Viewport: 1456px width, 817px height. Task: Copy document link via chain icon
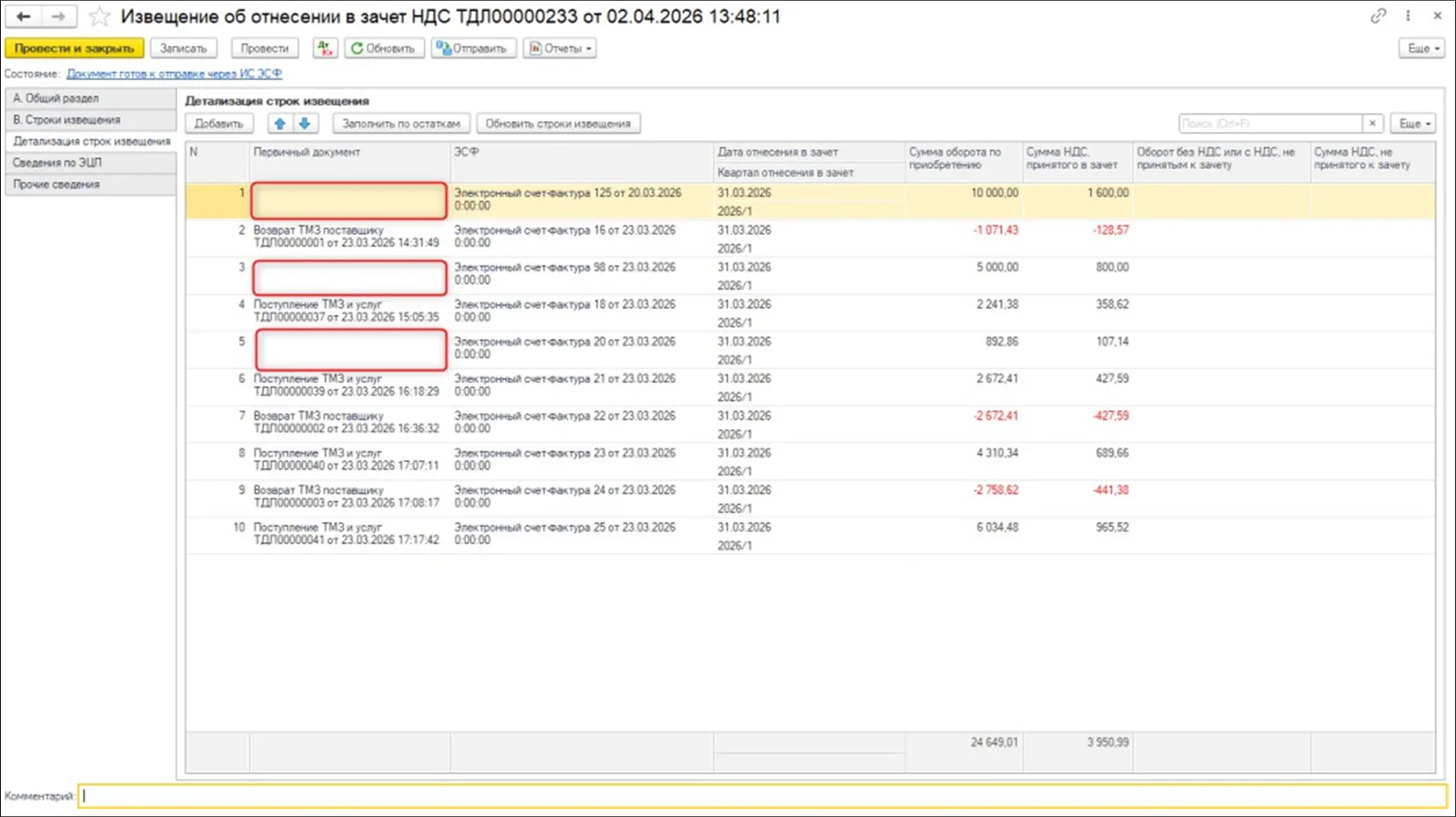[x=1379, y=15]
